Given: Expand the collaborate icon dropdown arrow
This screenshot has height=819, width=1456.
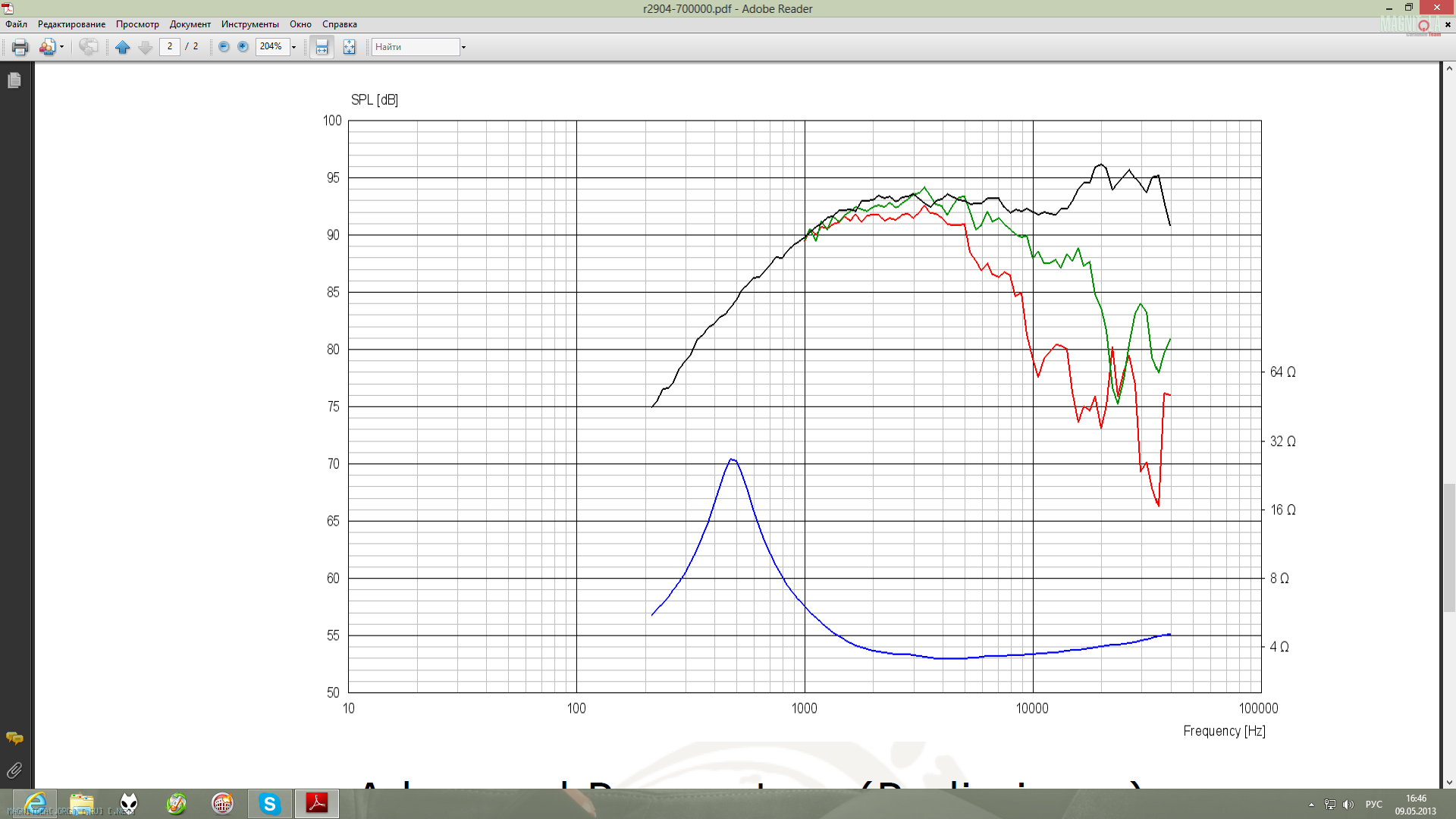Looking at the screenshot, I should click(61, 47).
